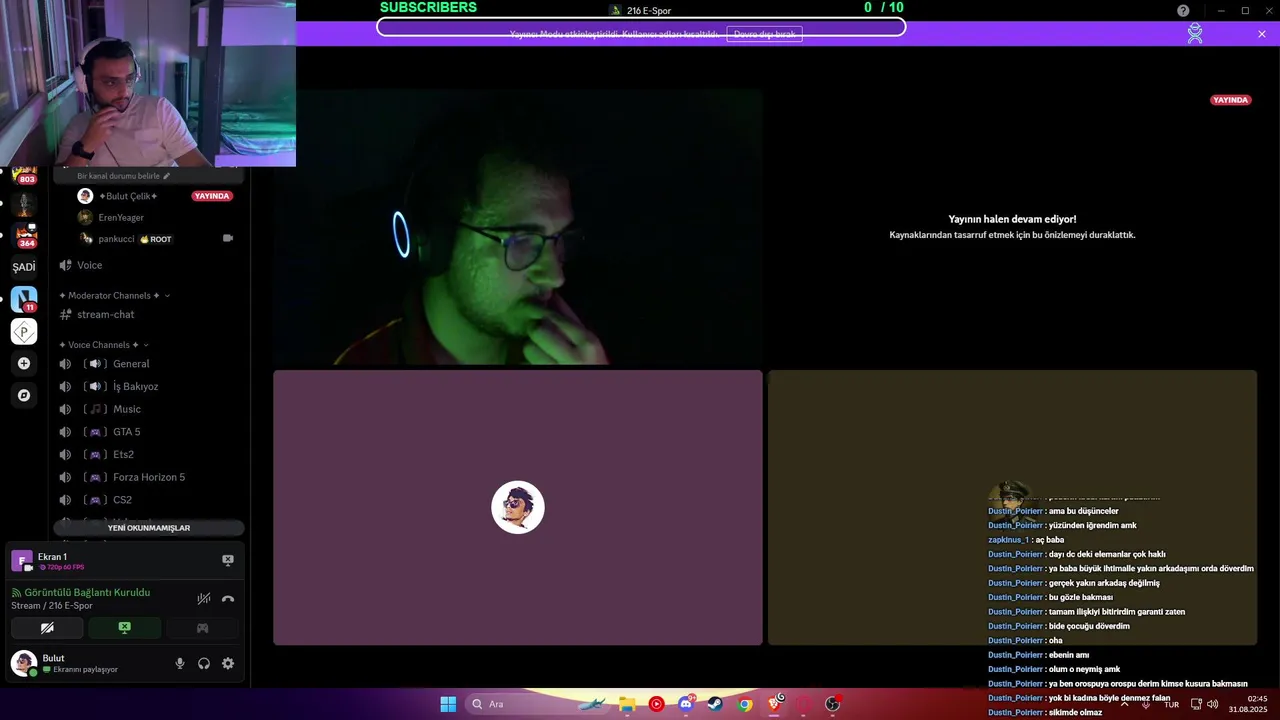Image resolution: width=1280 pixels, height=720 pixels.
Task: Toggle the camera on button
Action: point(47,628)
